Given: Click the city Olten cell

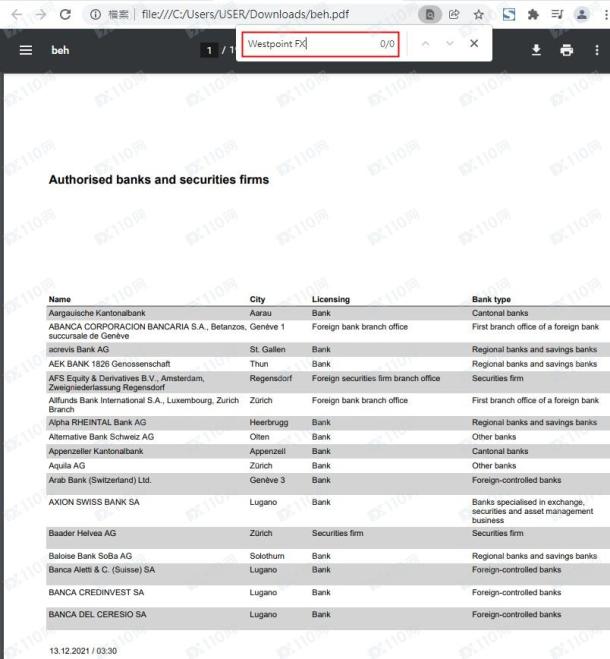Looking at the screenshot, I should [x=259, y=437].
